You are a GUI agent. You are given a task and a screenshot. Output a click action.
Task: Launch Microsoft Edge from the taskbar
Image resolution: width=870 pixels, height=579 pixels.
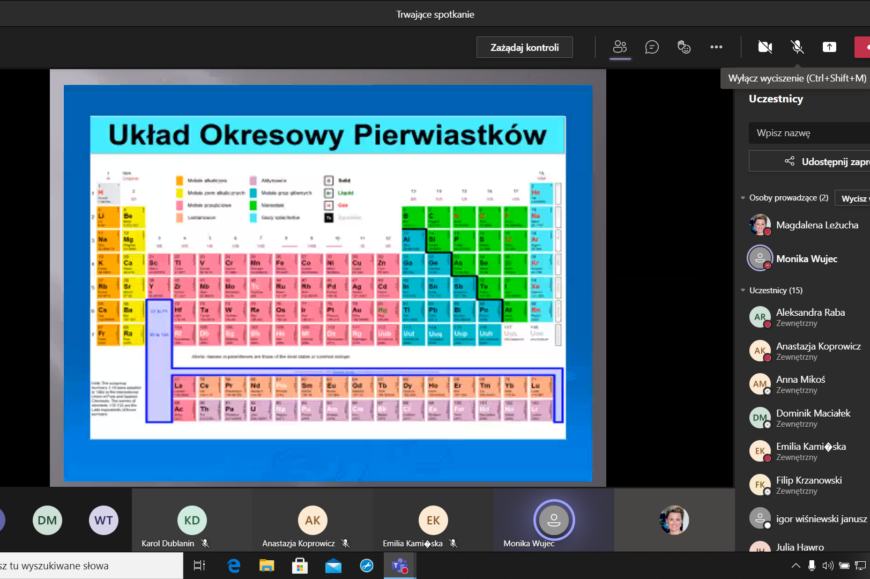pyautogui.click(x=234, y=566)
